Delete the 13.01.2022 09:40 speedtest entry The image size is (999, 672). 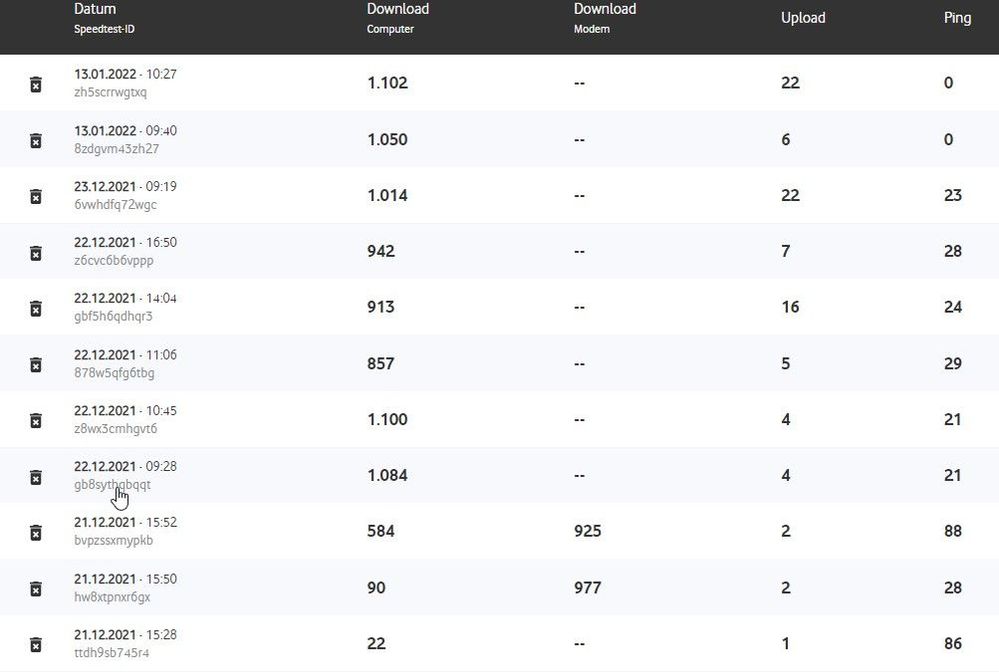point(35,140)
